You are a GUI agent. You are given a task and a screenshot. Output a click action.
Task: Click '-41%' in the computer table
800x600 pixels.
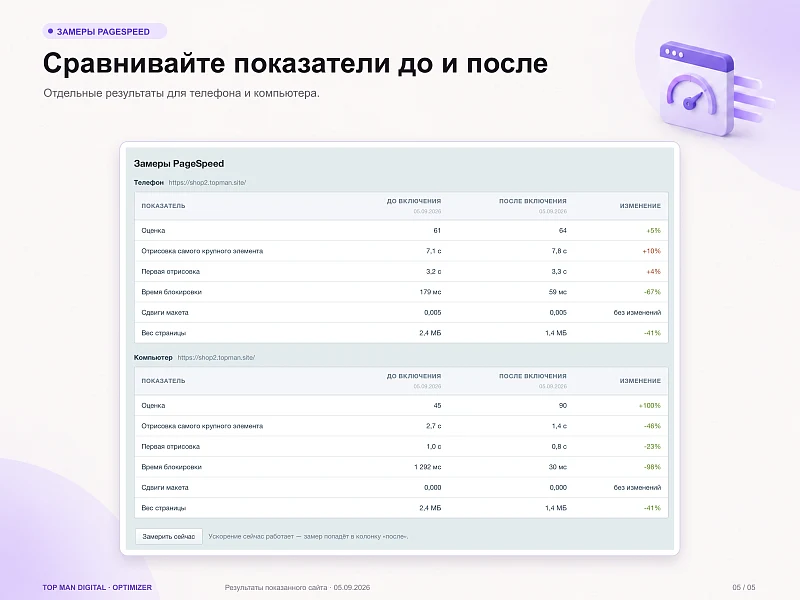coord(653,508)
